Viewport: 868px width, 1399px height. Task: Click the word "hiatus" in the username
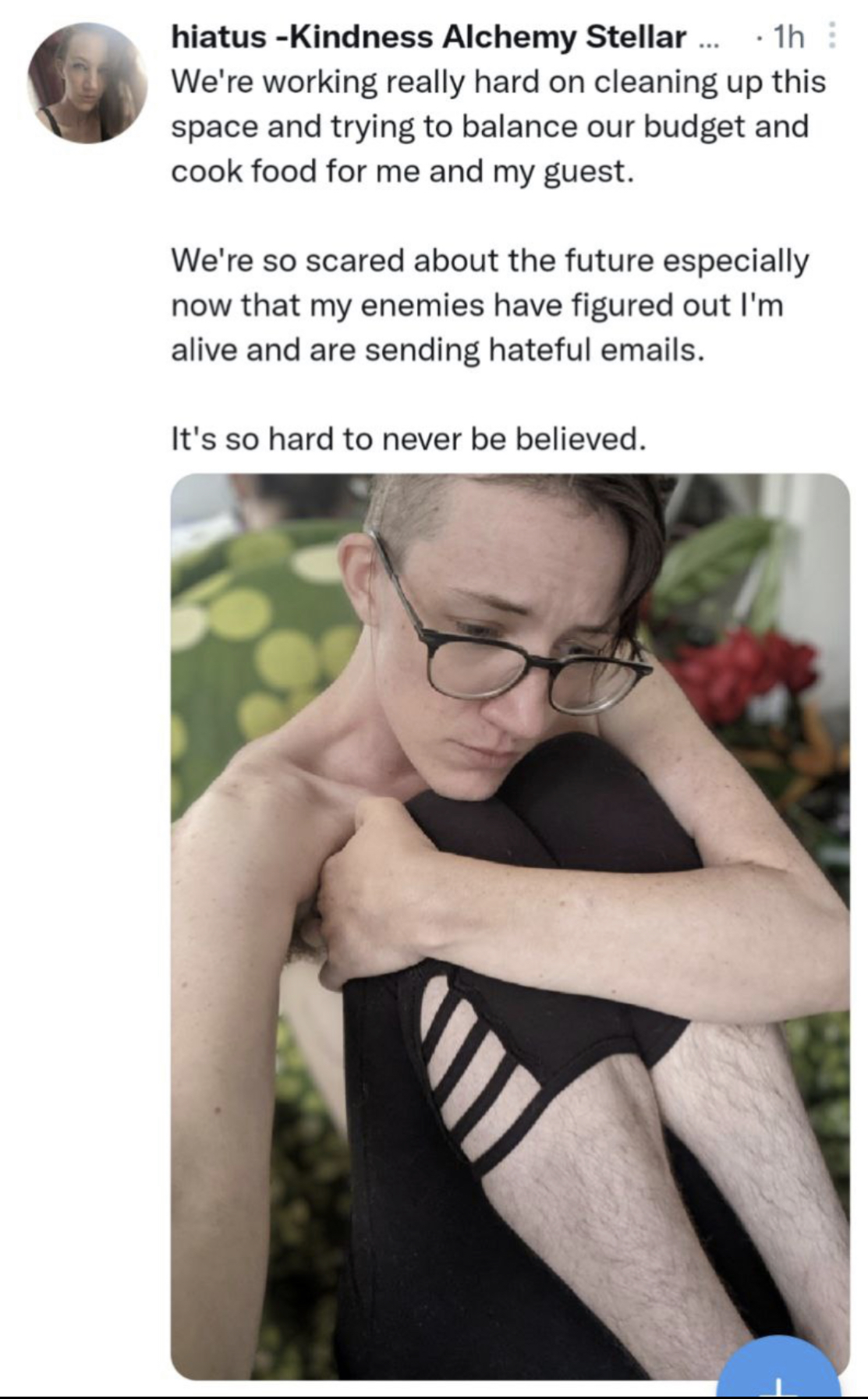click(x=219, y=37)
